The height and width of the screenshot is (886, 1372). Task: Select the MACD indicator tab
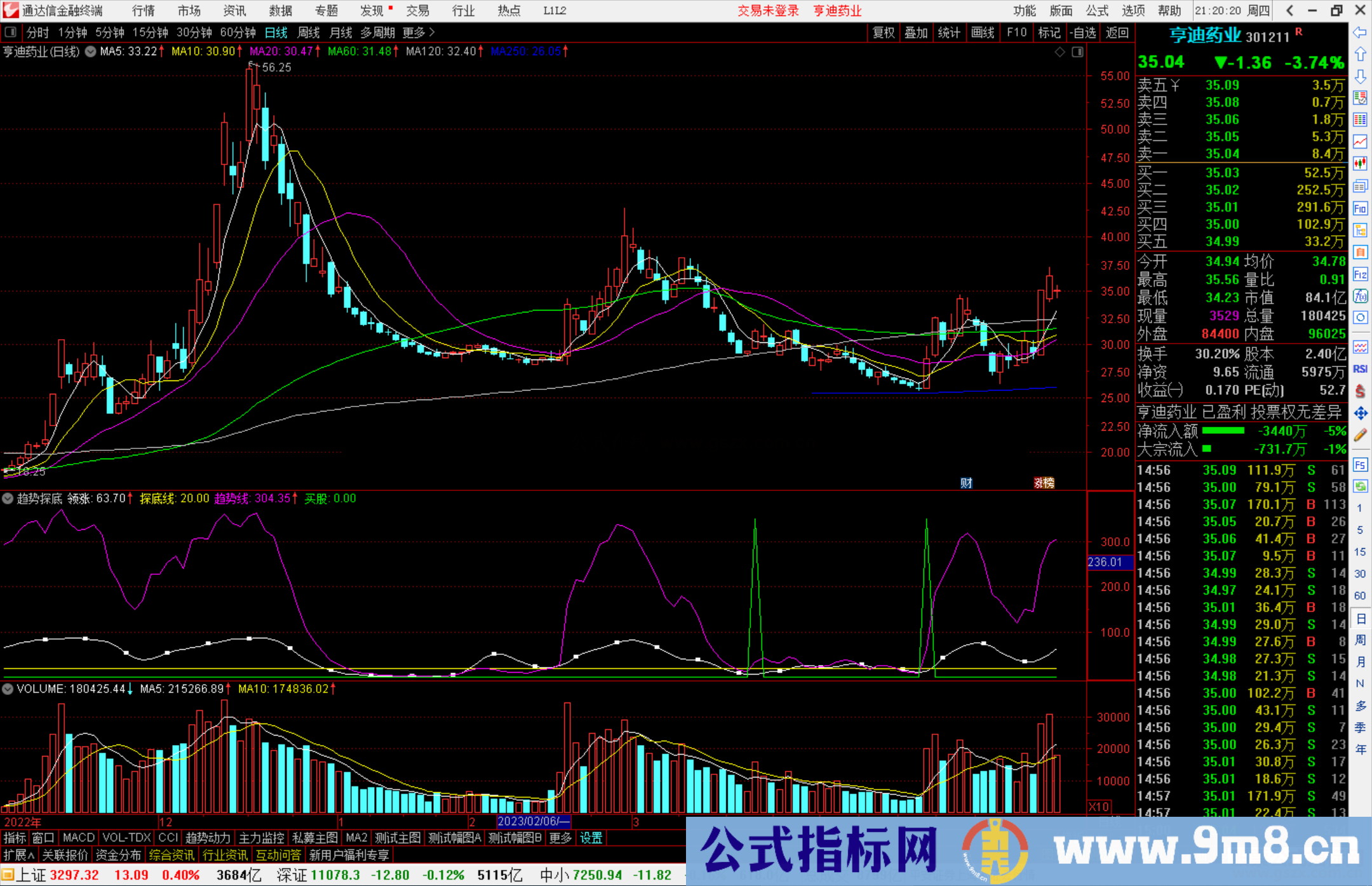(79, 838)
